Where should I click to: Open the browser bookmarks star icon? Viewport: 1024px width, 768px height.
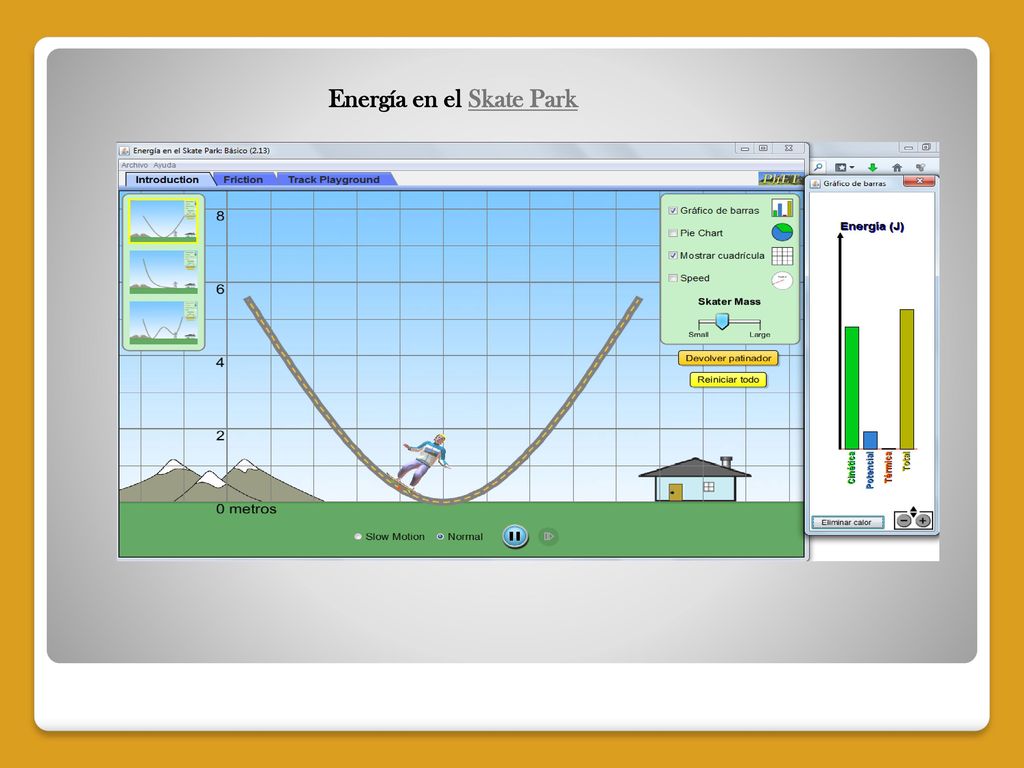[840, 168]
